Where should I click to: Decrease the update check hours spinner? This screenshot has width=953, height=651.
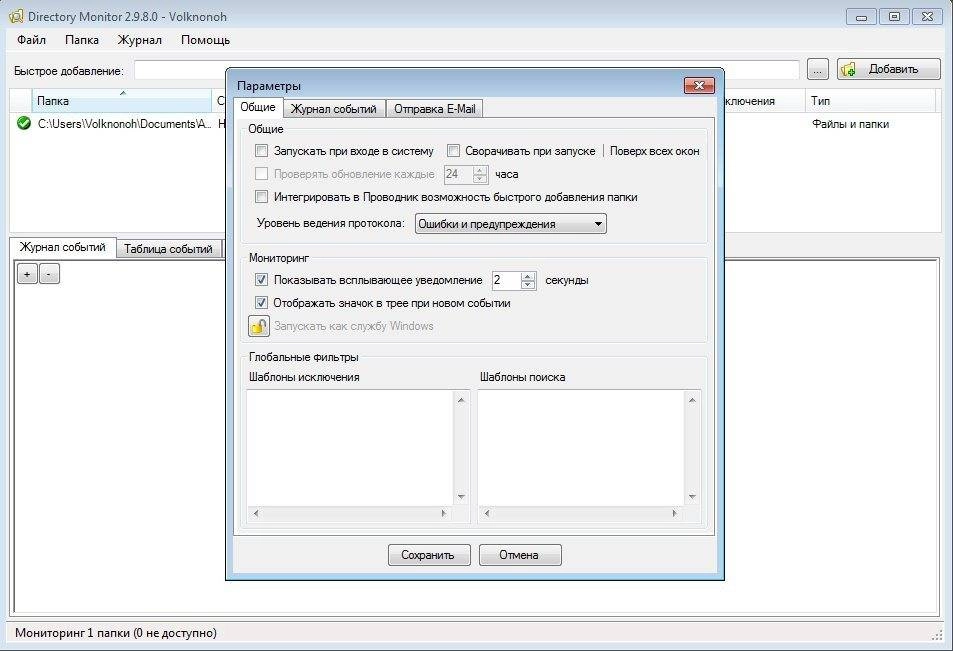pyautogui.click(x=480, y=179)
